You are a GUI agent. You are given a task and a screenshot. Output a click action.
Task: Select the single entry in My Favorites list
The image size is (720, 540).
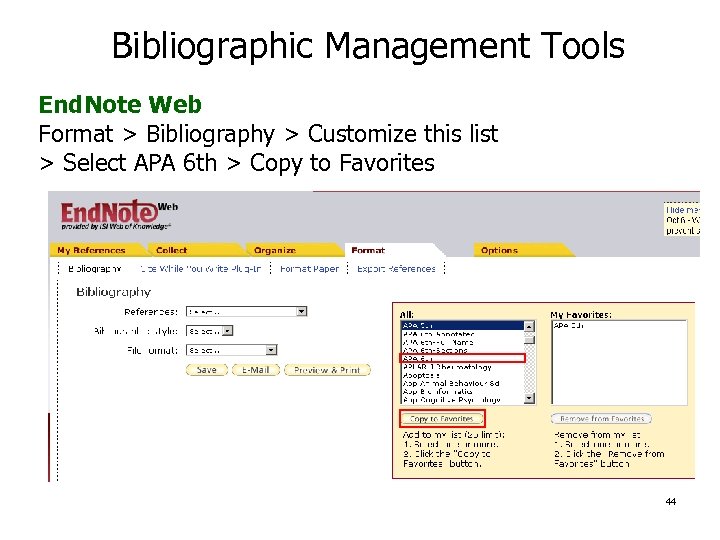pos(619,326)
